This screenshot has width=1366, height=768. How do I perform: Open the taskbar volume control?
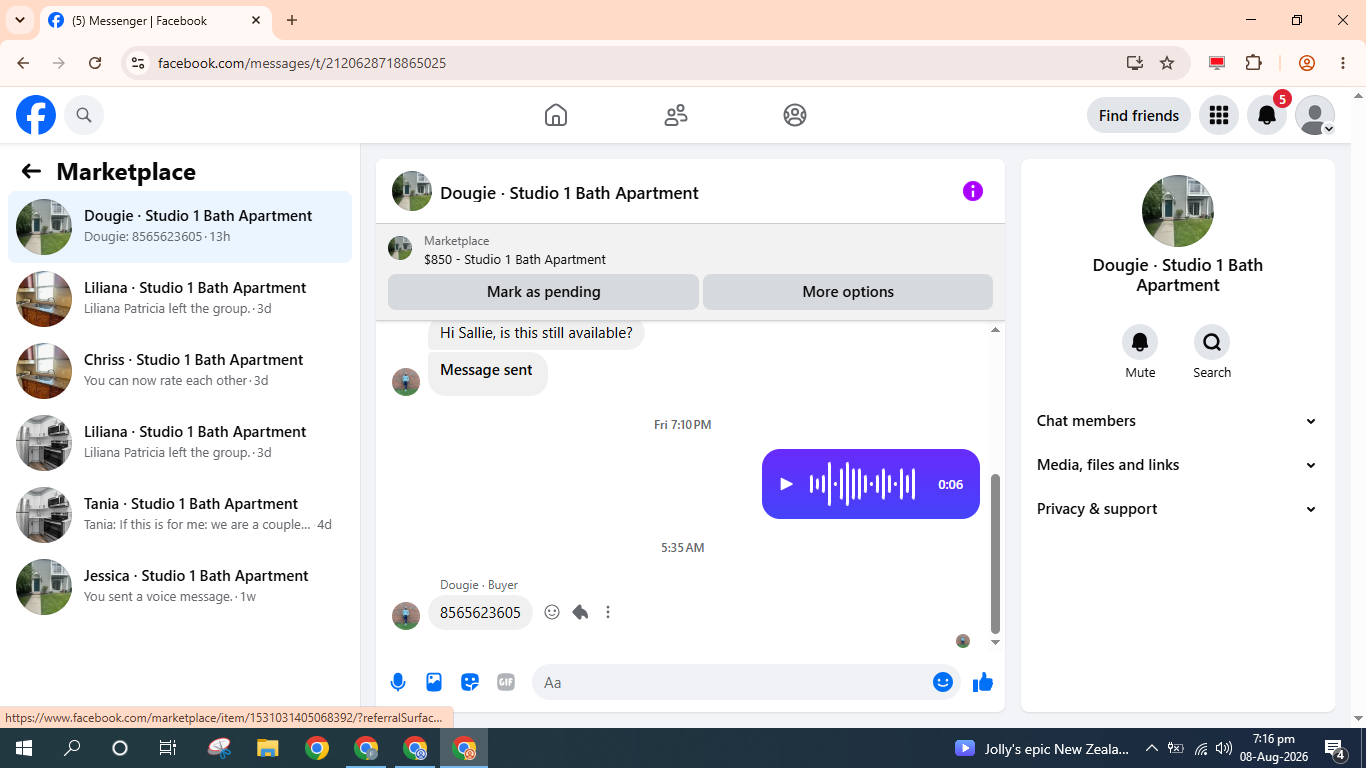[1225, 748]
